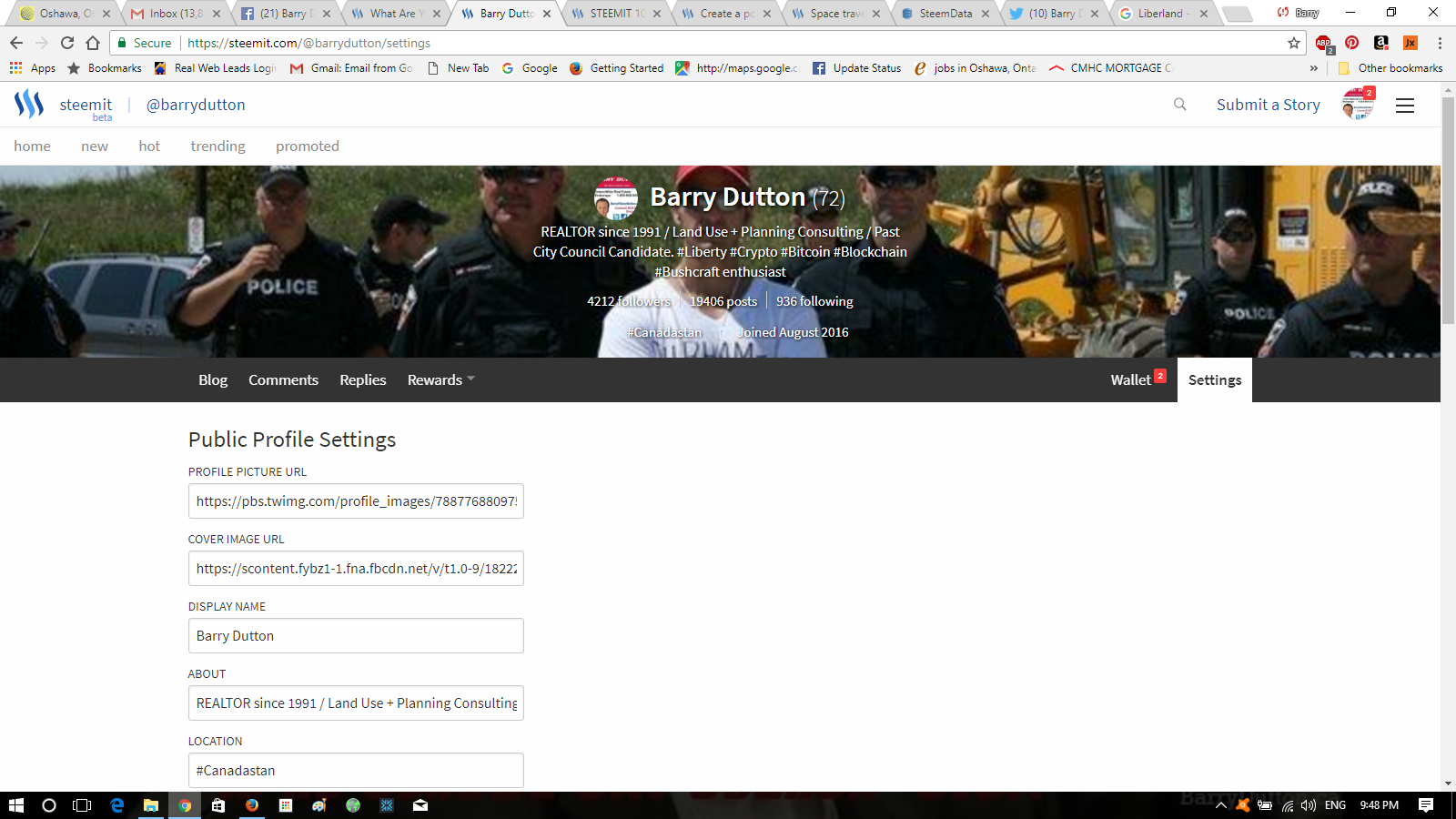Screen dimensions: 1456x819
Task: Open File Explorer from the taskbar
Action: point(151,805)
